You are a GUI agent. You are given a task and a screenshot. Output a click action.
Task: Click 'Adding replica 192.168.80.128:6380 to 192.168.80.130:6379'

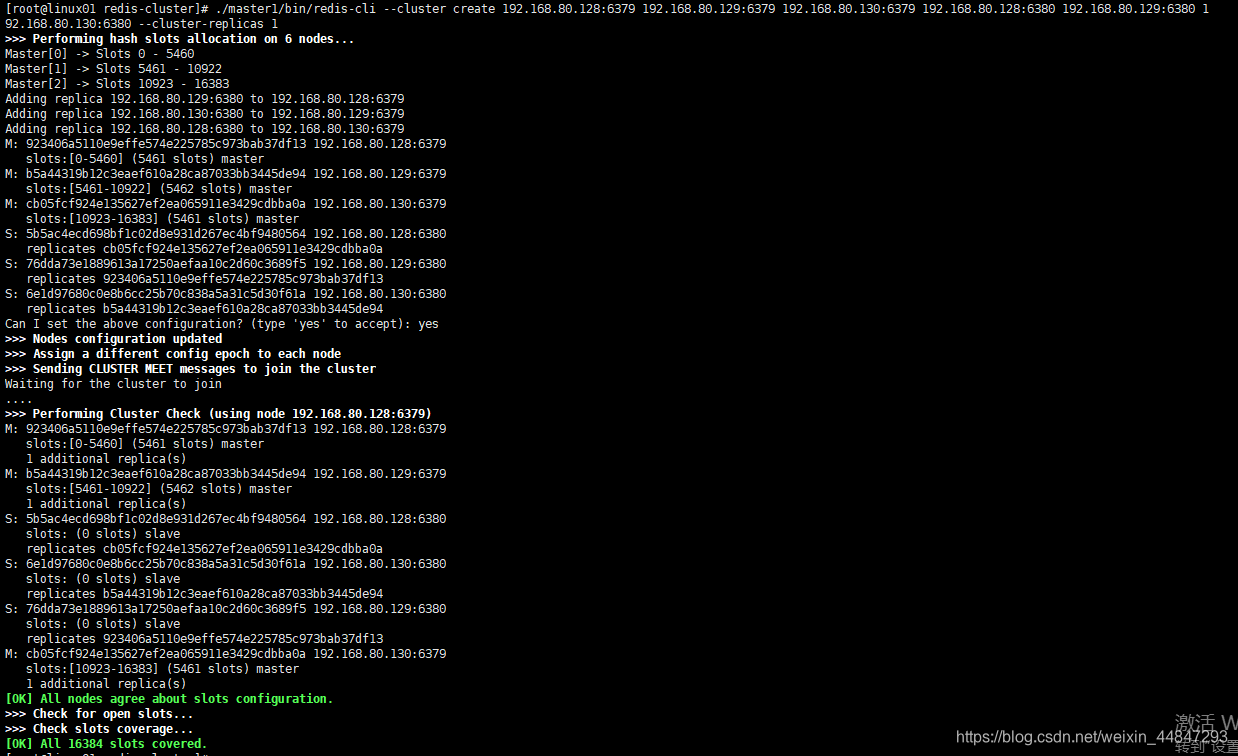point(205,128)
